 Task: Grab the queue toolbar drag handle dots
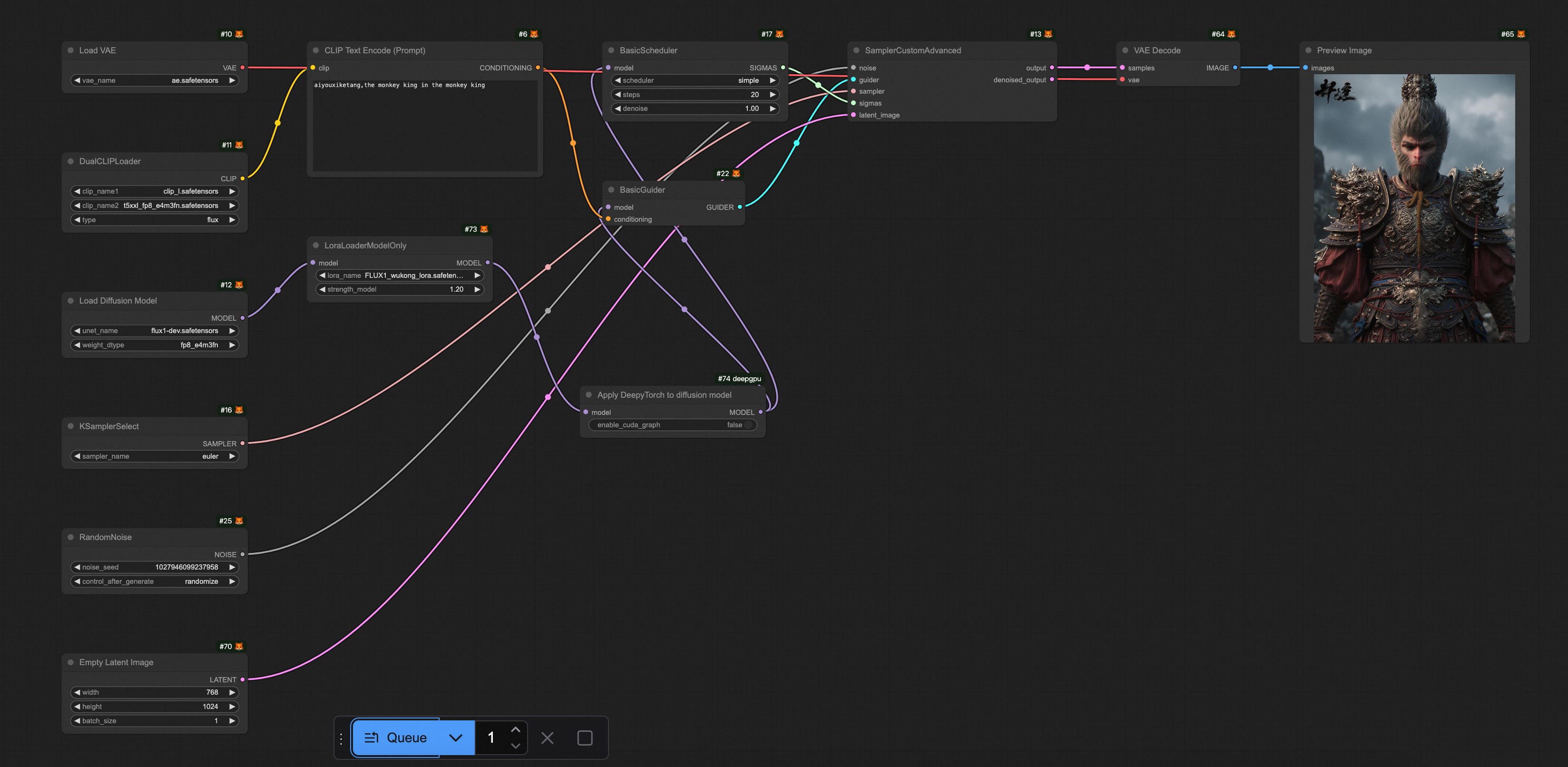coord(341,738)
